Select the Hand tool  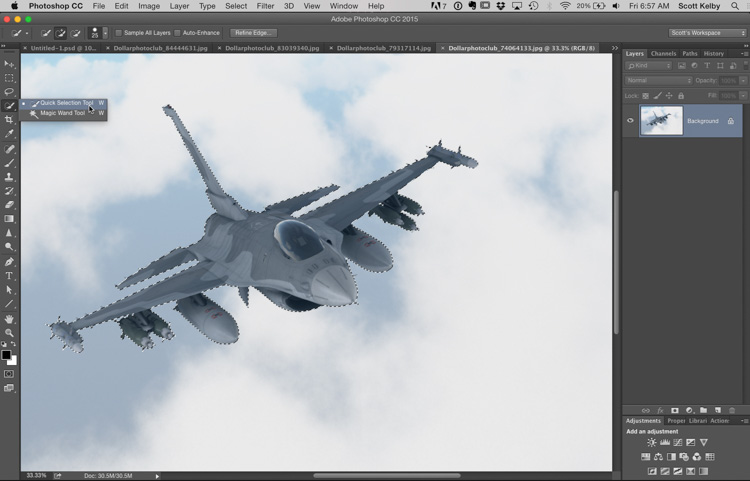(x=10, y=318)
